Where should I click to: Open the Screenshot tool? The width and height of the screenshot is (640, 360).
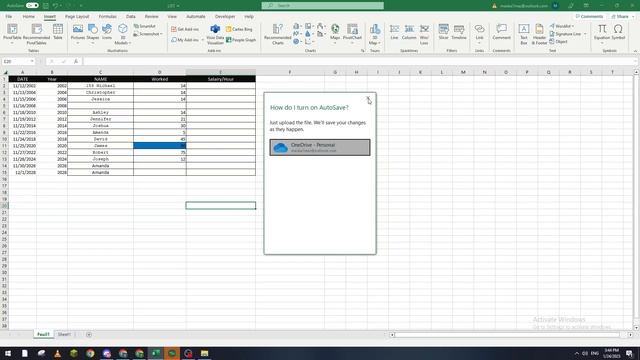click(x=148, y=34)
